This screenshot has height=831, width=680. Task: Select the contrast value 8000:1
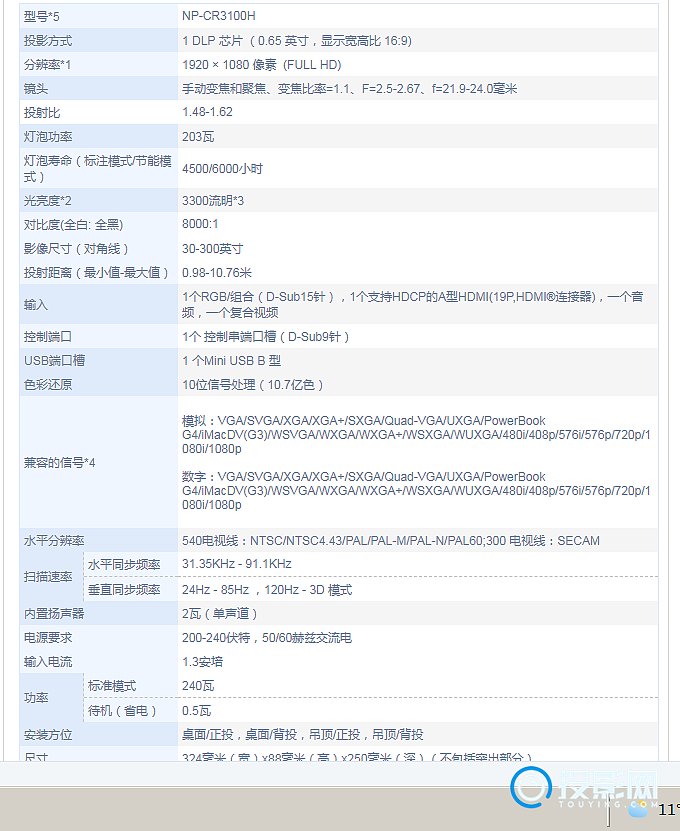pos(200,224)
